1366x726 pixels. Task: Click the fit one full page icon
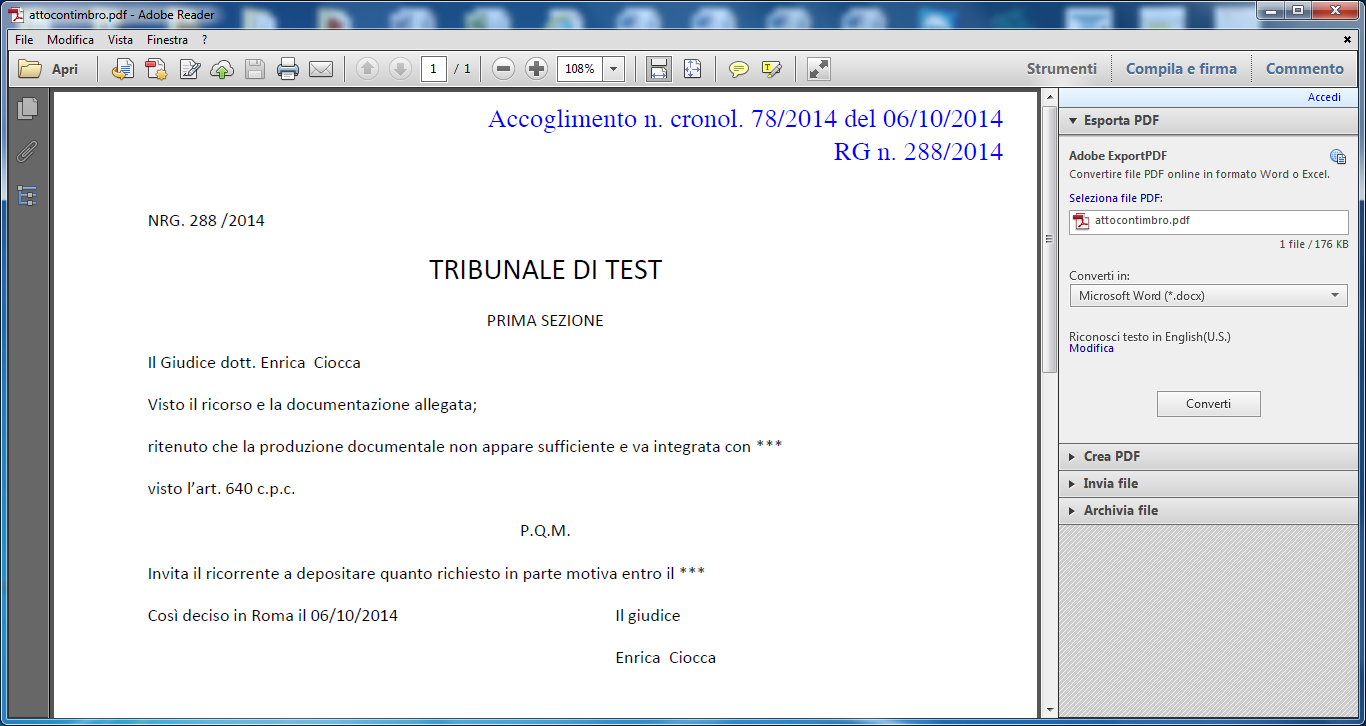[693, 69]
